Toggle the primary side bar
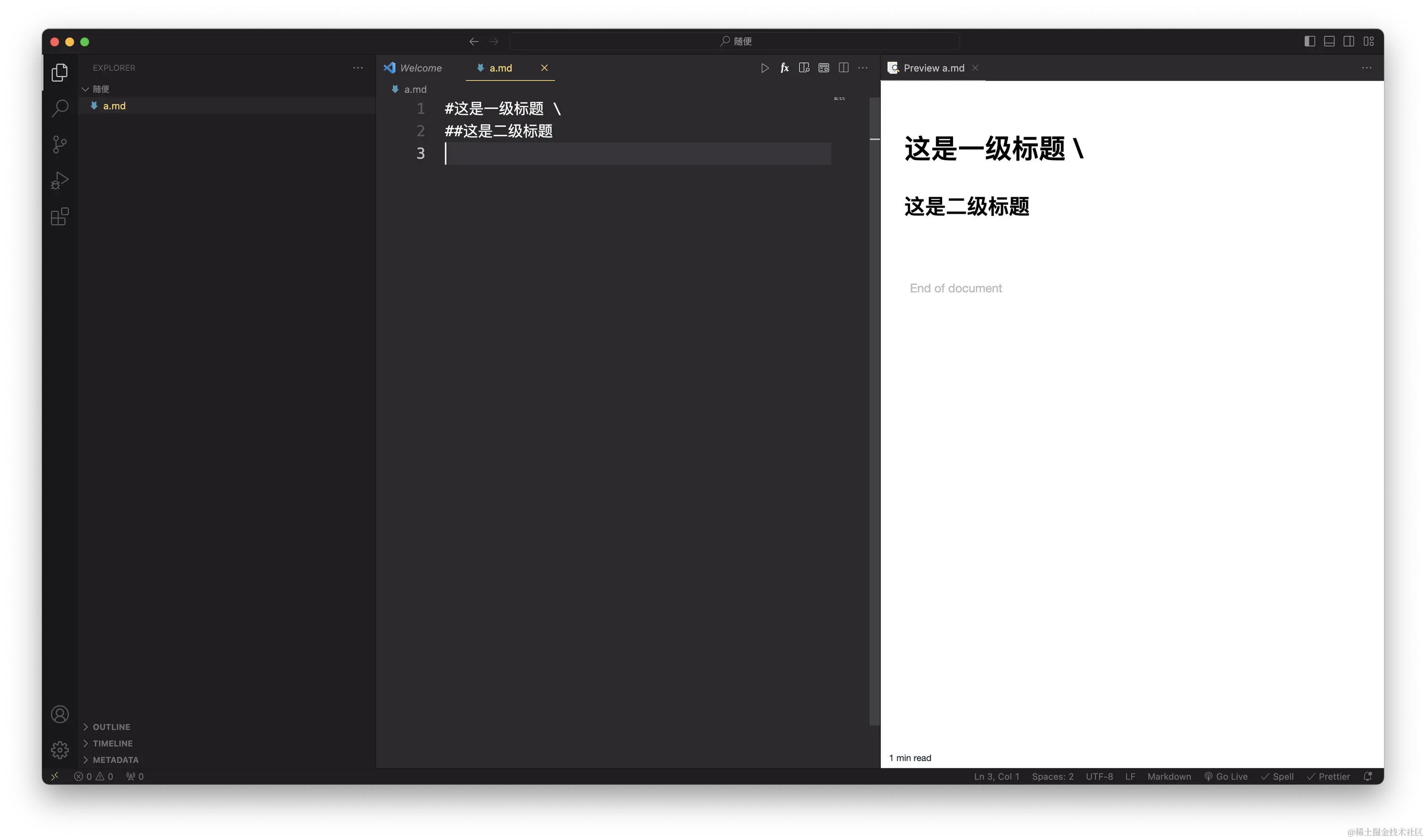Viewport: 1426px width, 840px height. click(1310, 41)
